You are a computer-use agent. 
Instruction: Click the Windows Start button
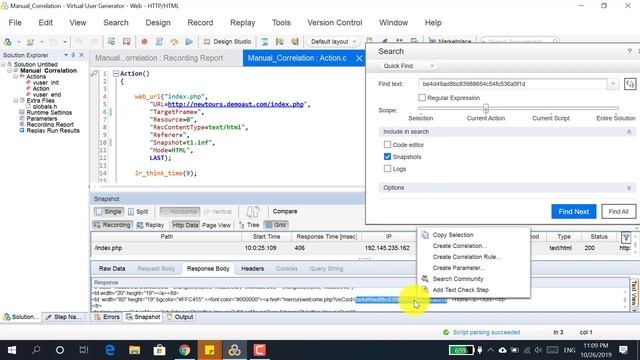pos(12,350)
